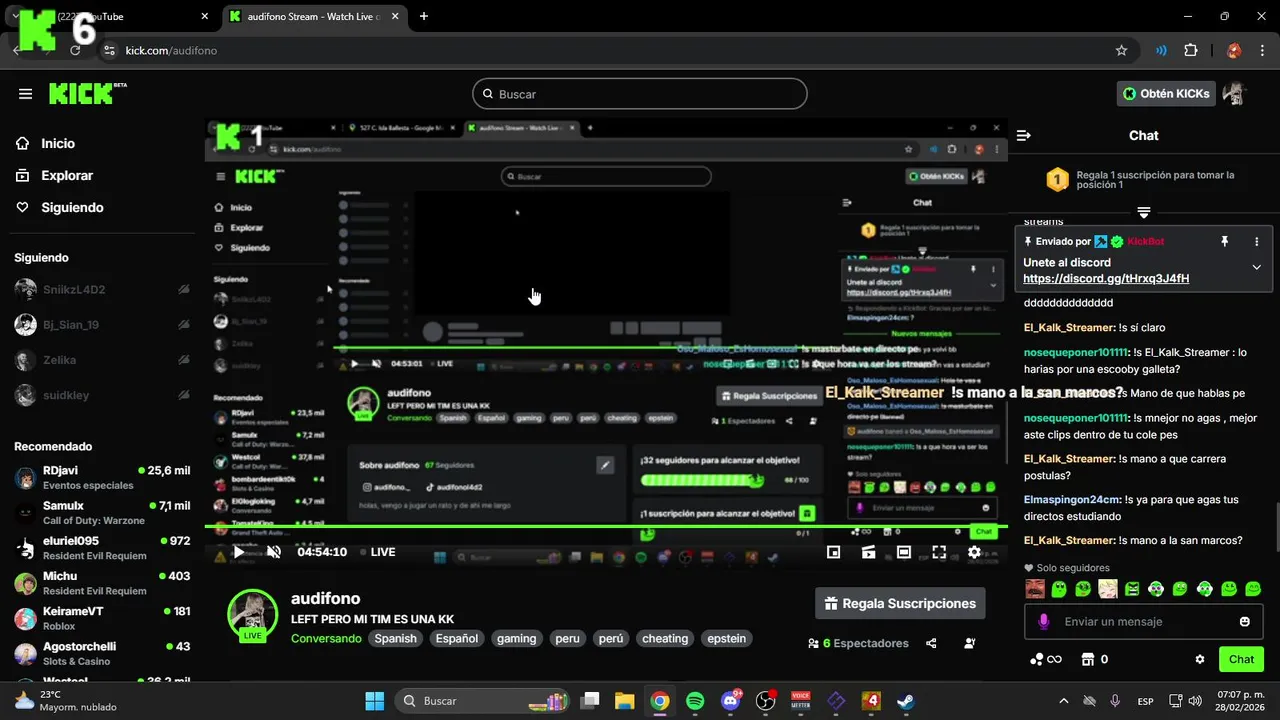Open pinned message three-dot options
Screen dimensions: 1280x720
[x=1257, y=242]
